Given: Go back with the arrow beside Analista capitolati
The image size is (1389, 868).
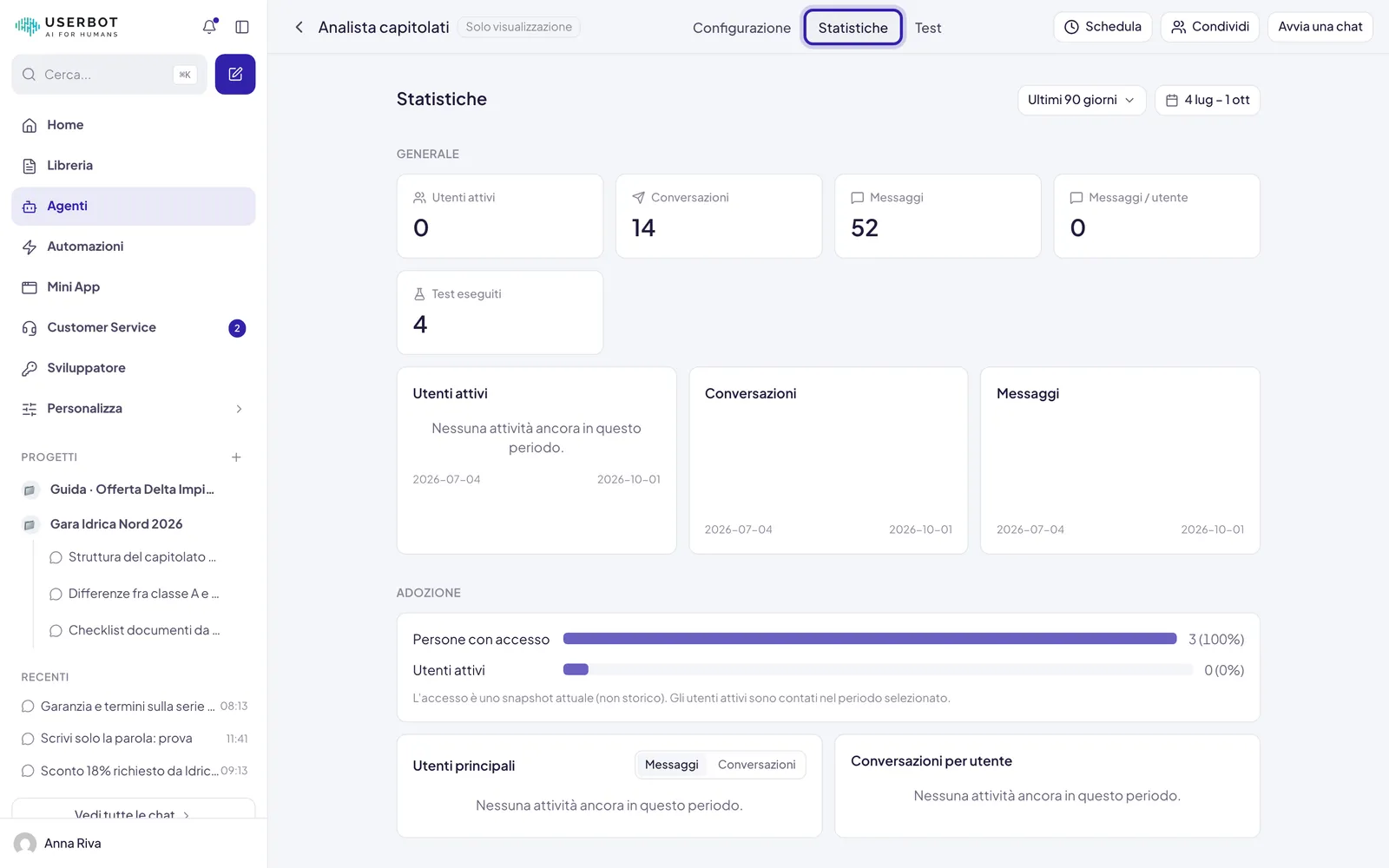Looking at the screenshot, I should 299,27.
